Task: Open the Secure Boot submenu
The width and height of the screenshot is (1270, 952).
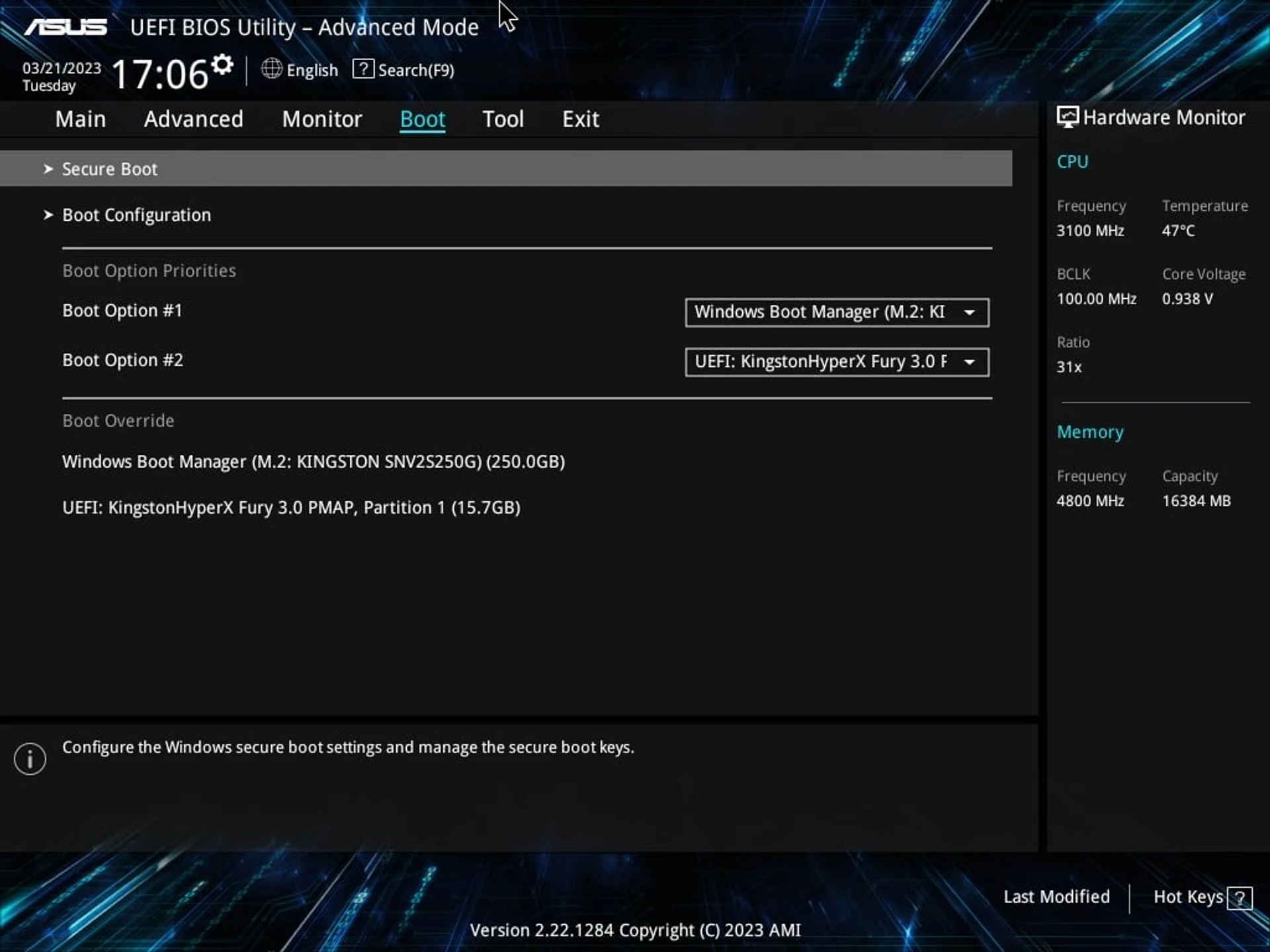Action: point(506,169)
